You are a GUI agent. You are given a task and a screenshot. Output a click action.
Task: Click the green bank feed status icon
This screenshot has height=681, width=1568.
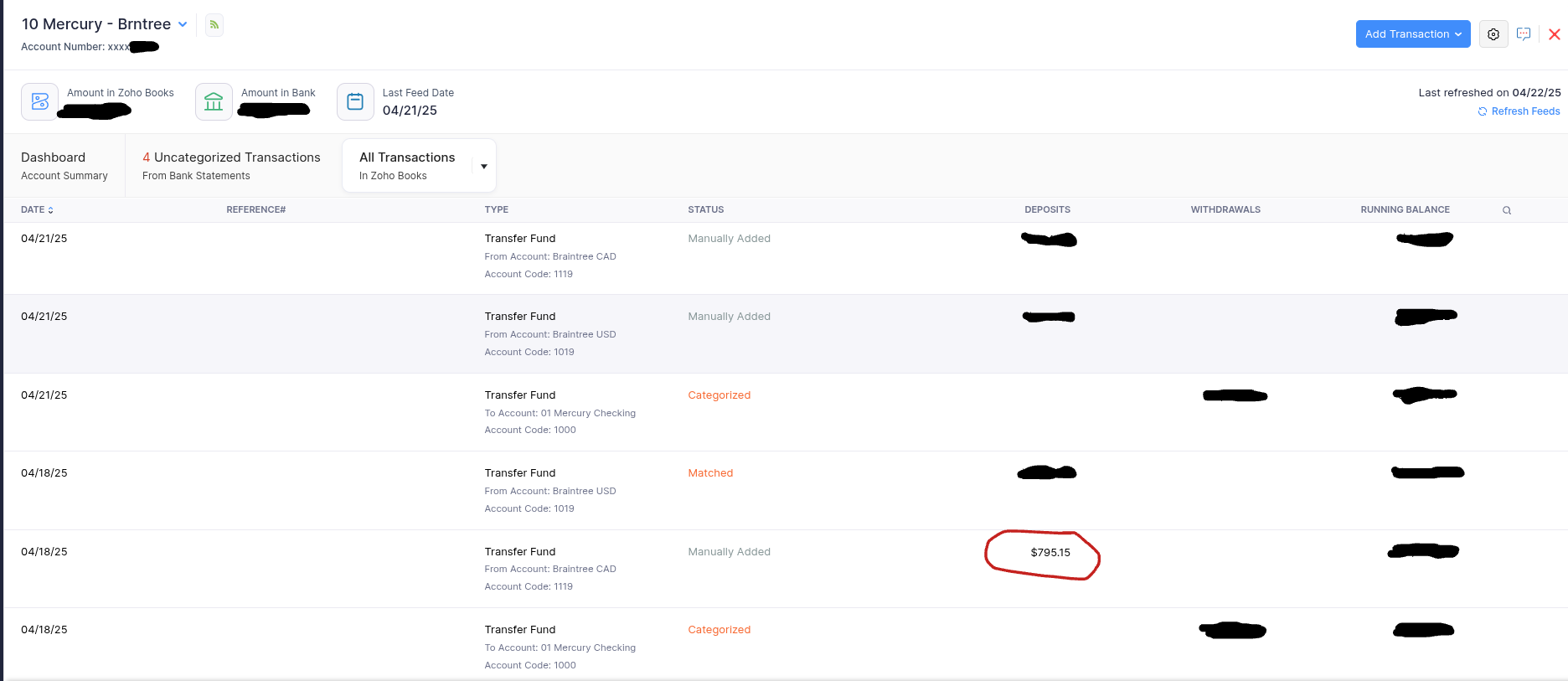[x=214, y=25]
